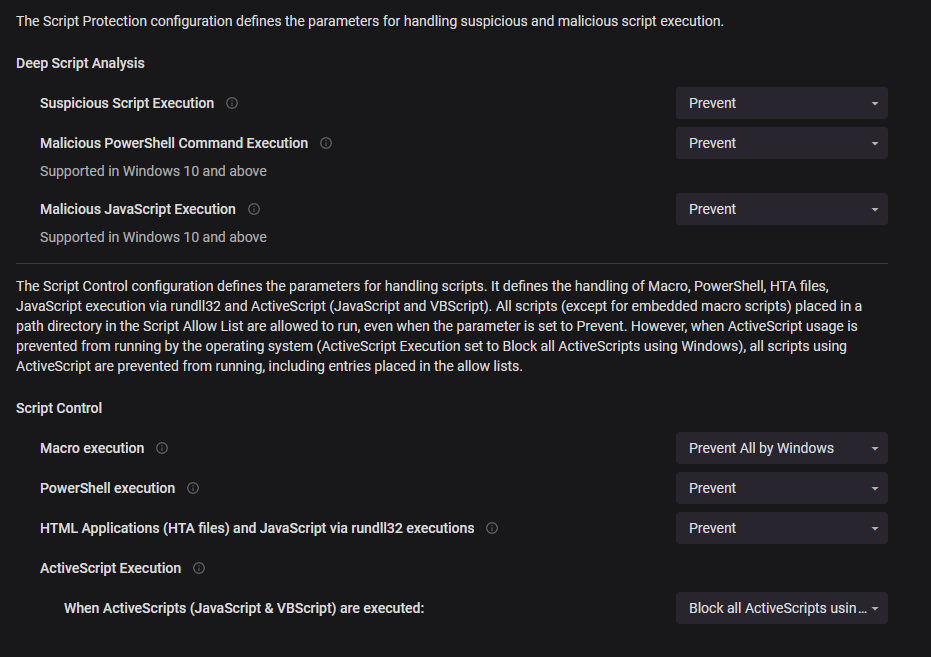Open the Macro execution info tooltip icon
Screen dimensions: 931x657
162,448
